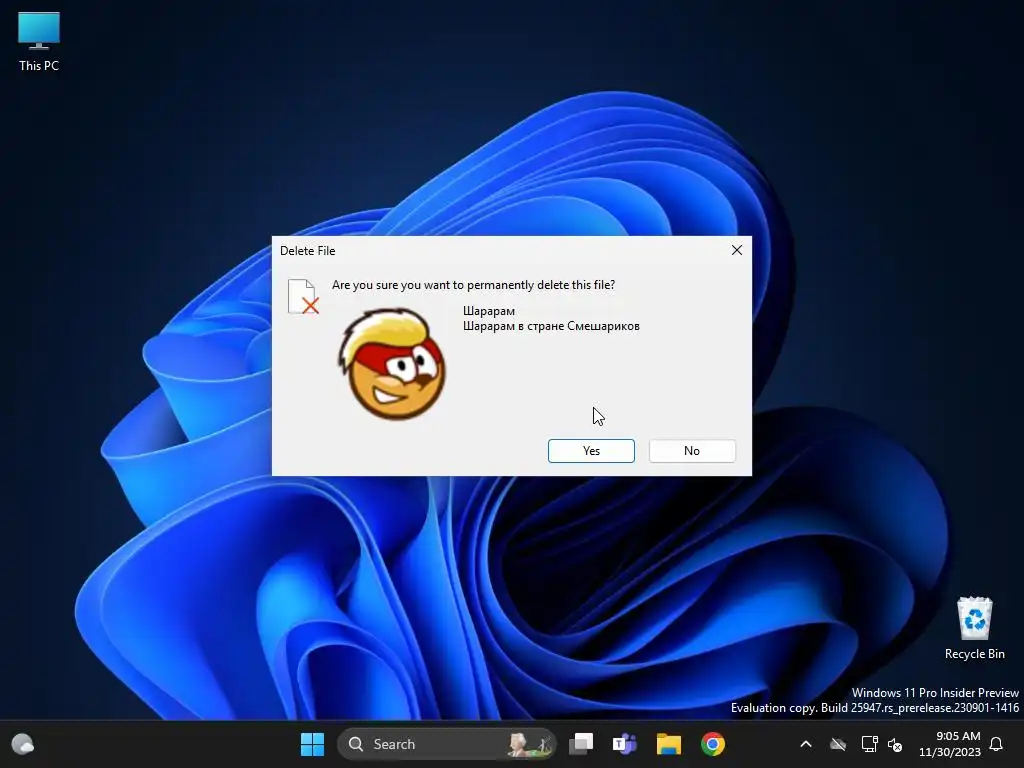Select the Шарарам character thumbnail image
The image size is (1024, 768).
coord(392,364)
